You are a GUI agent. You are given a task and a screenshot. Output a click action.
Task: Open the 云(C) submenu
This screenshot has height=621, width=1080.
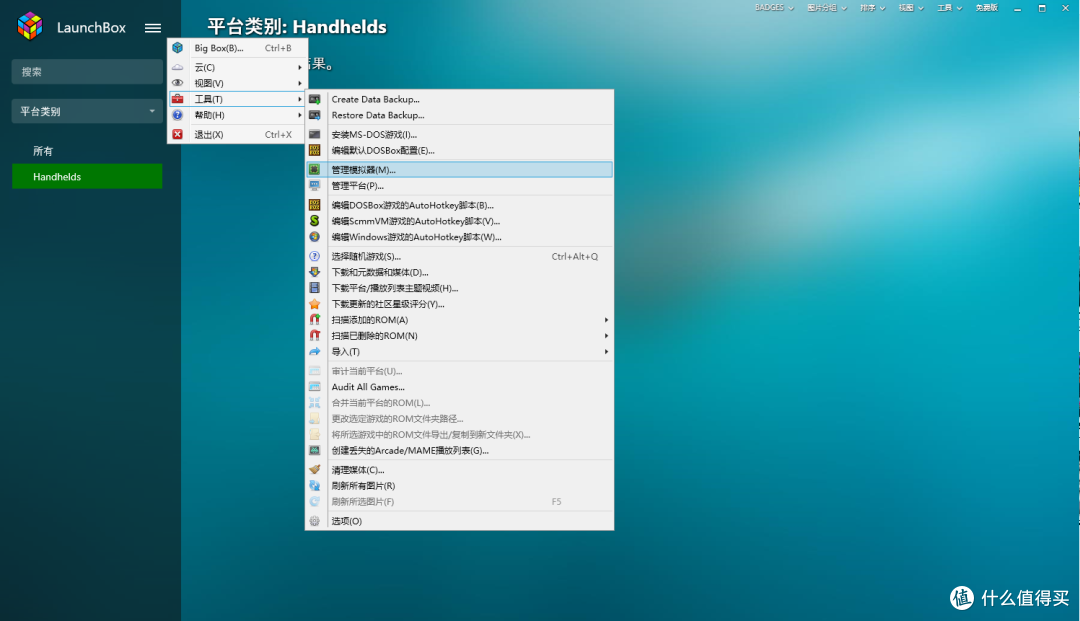pos(237,67)
